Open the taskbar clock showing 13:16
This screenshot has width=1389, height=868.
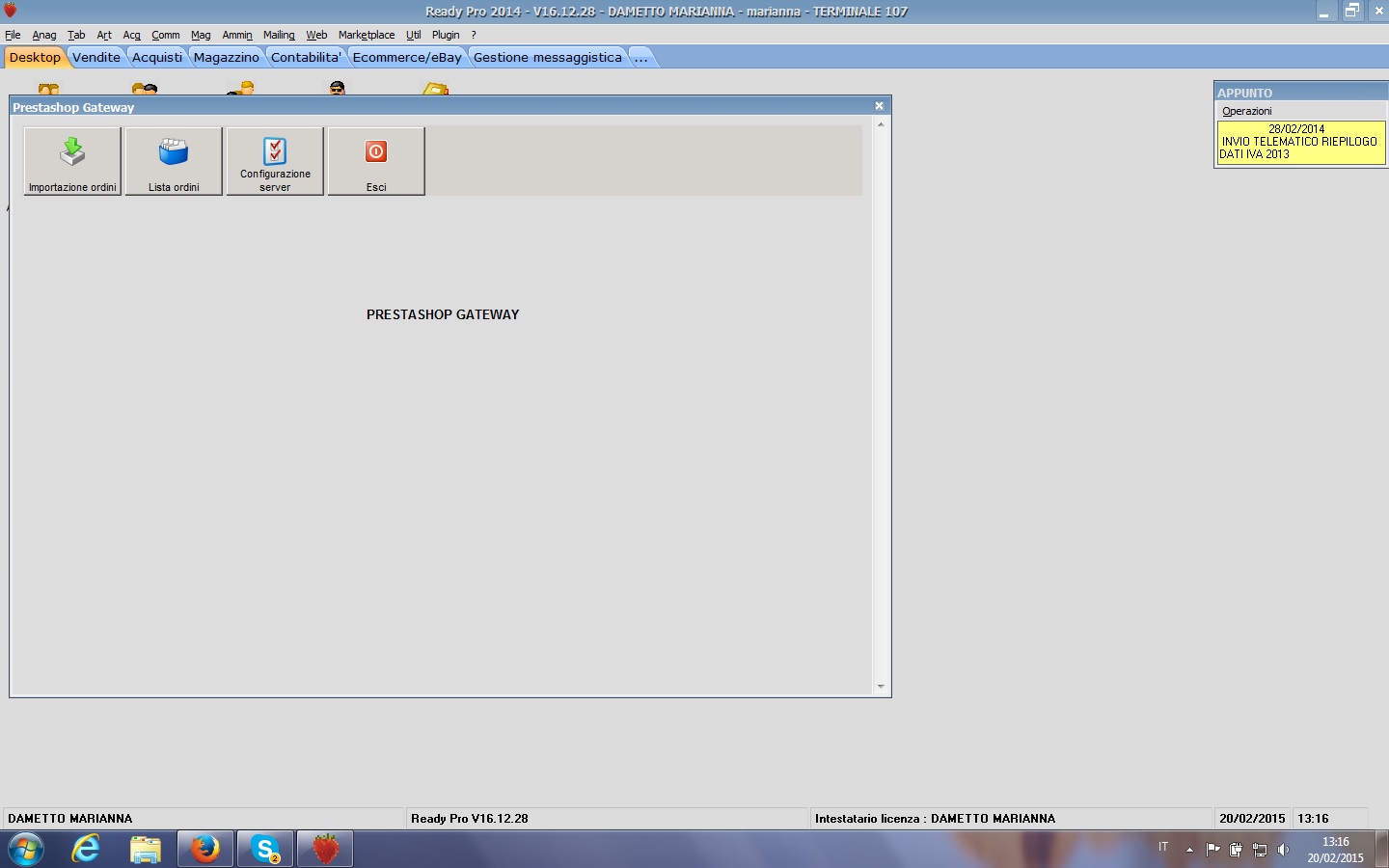click(1336, 850)
